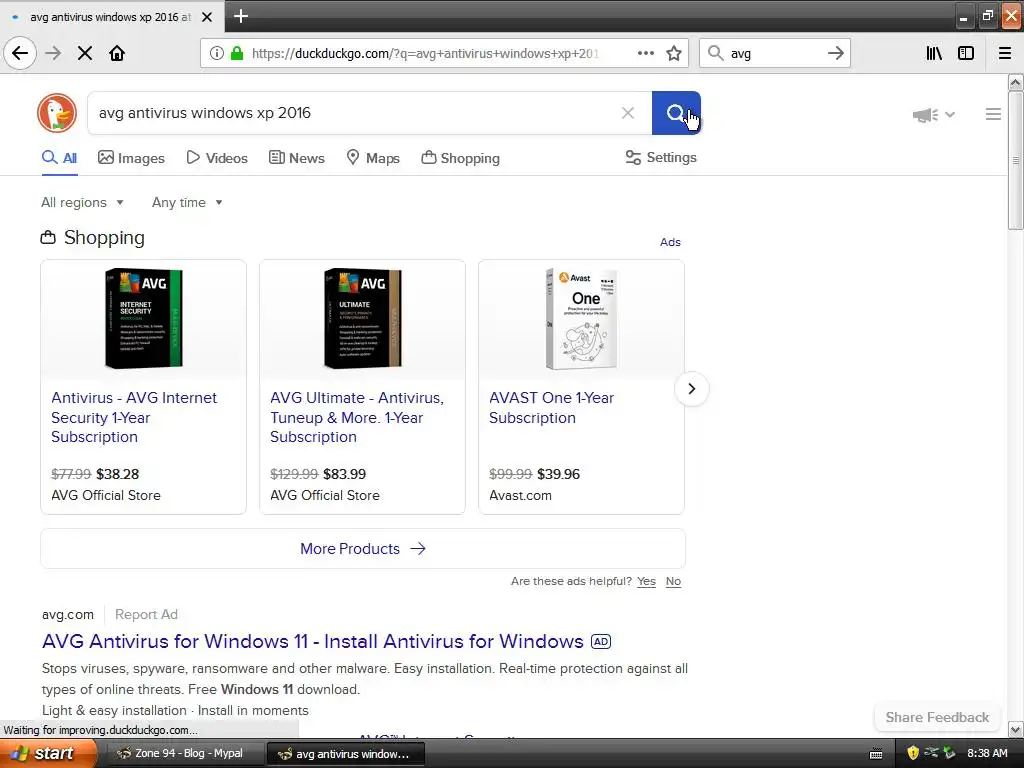The image size is (1024, 768).
Task: Open Antivirus - AVG Internet Security link
Action: tap(134, 417)
